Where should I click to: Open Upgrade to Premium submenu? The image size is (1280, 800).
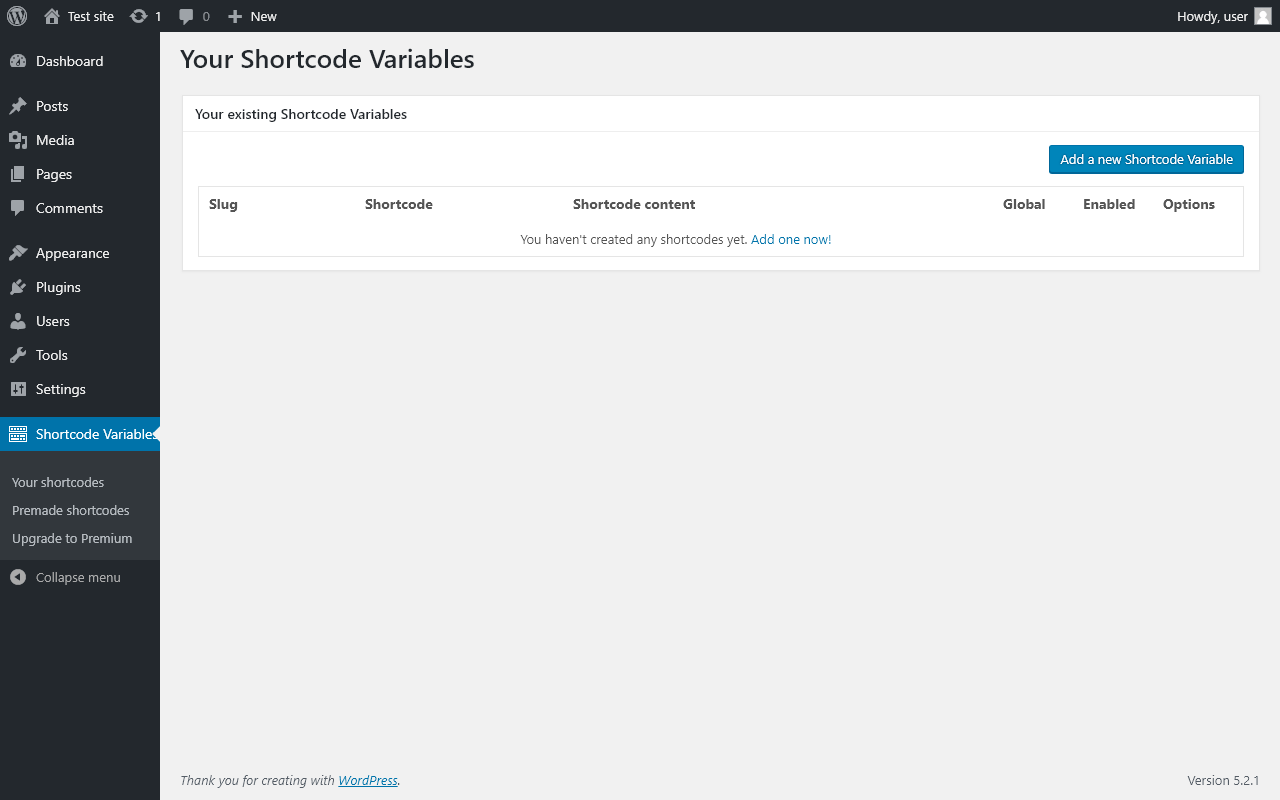pos(72,538)
